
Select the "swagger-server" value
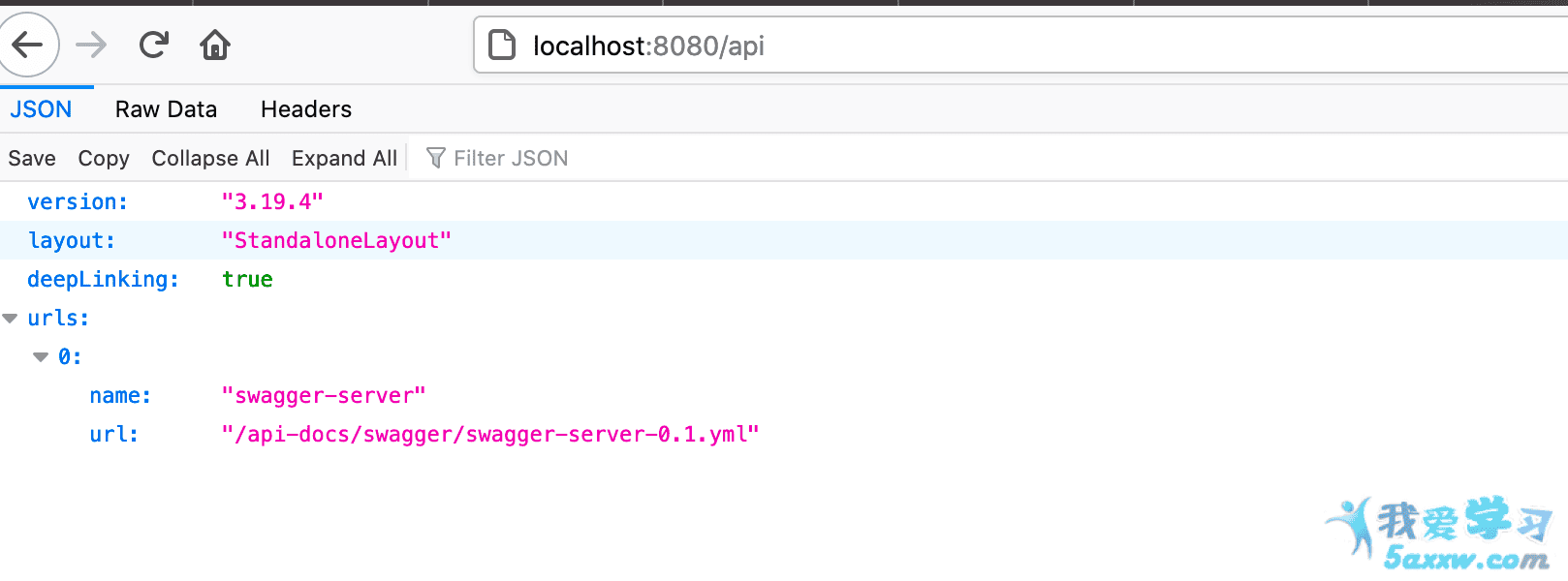click(324, 395)
